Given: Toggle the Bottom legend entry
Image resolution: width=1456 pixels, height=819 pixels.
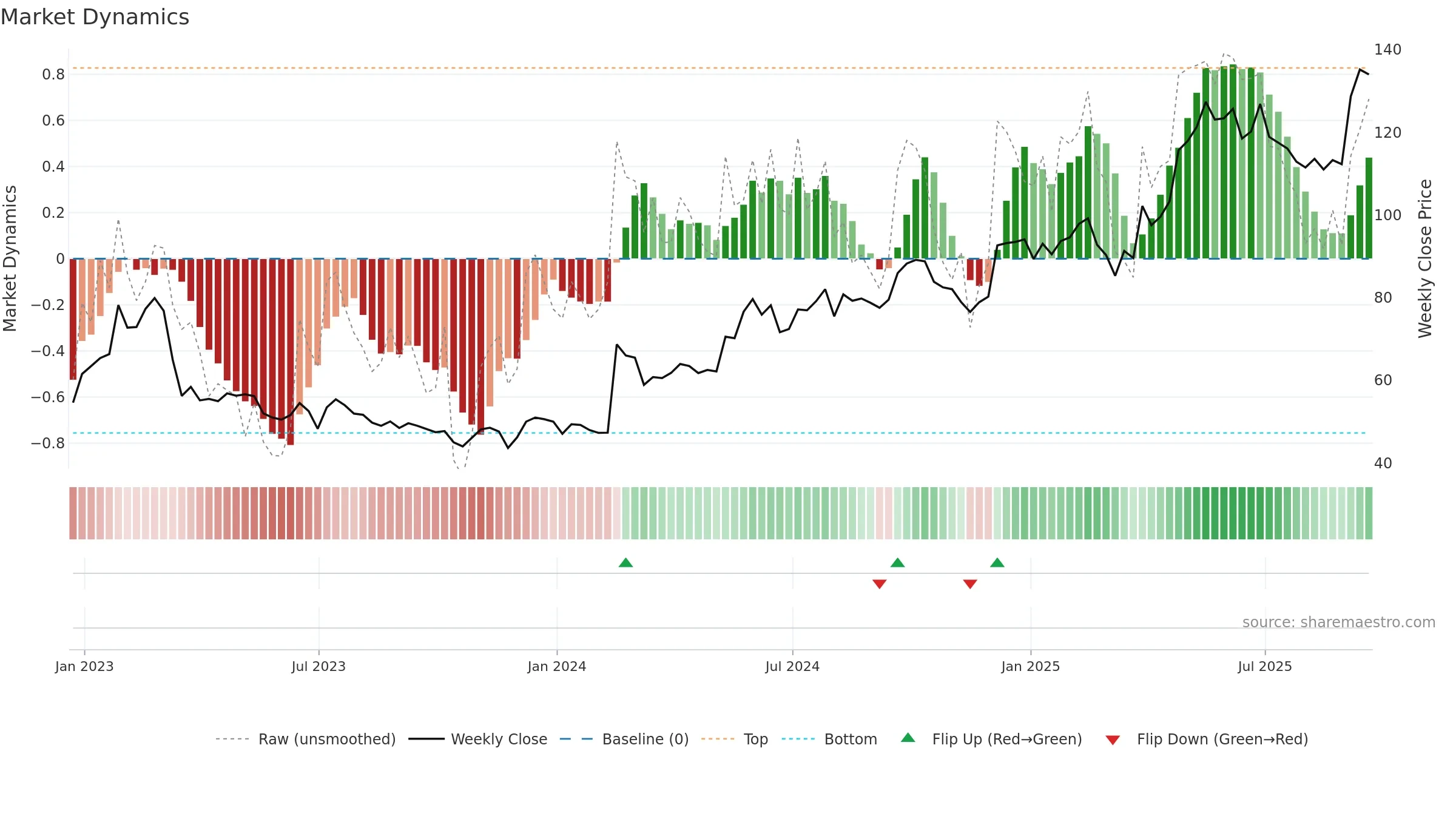Looking at the screenshot, I should click(829, 739).
